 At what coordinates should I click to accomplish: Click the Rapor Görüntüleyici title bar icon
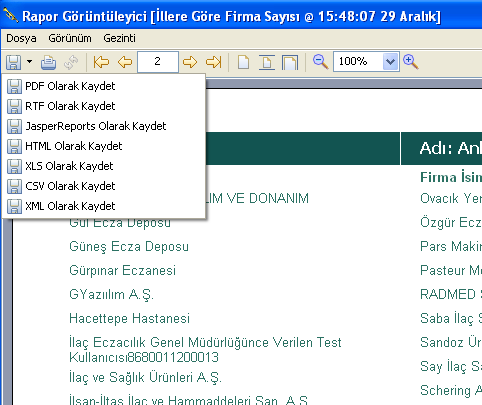(x=10, y=15)
